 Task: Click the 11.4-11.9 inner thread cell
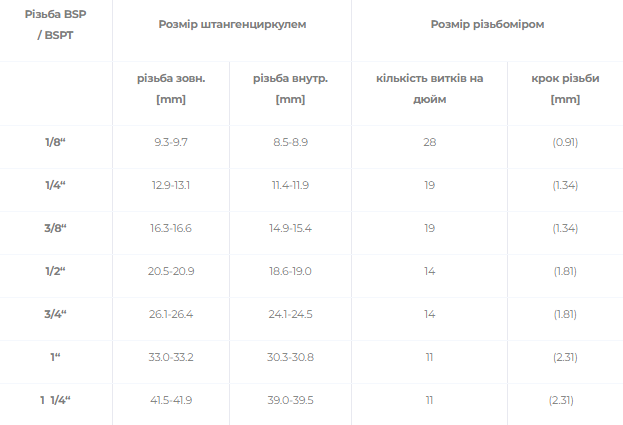tap(290, 185)
